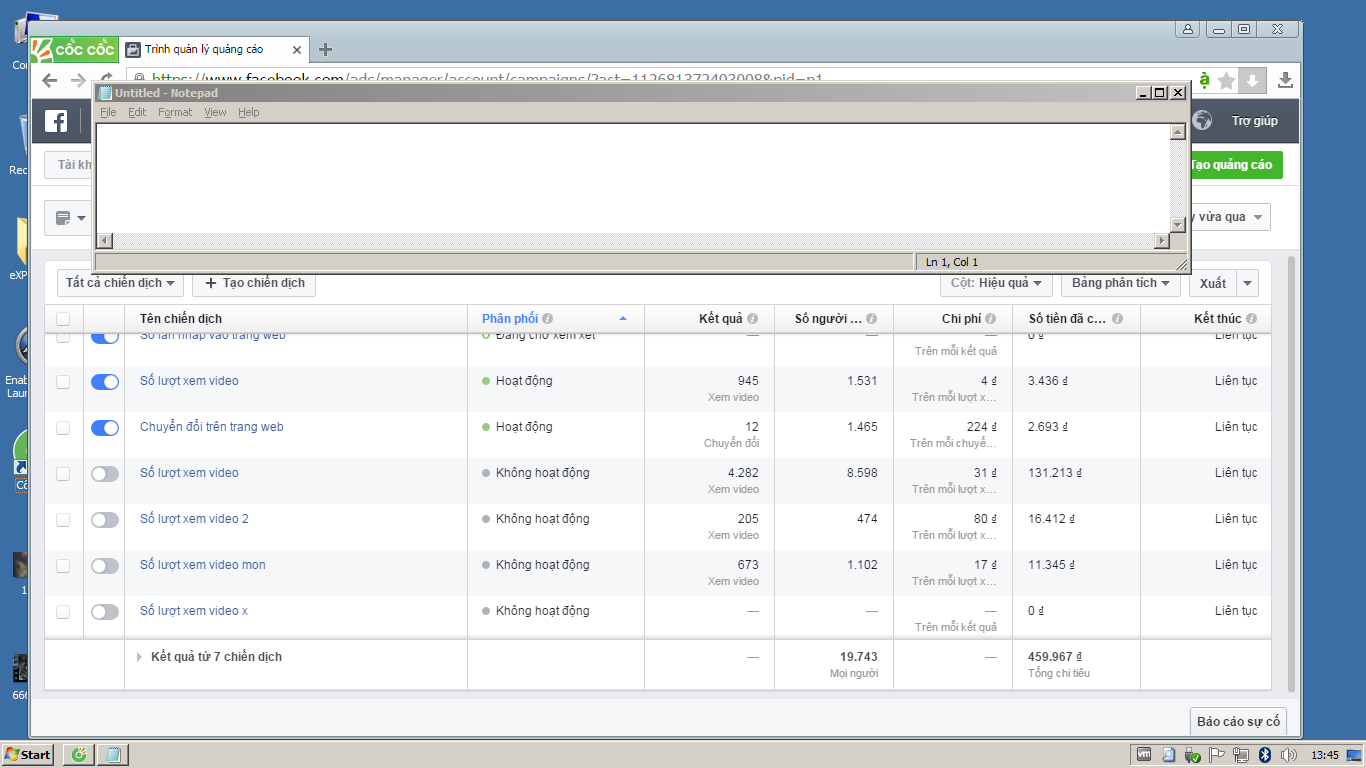The width and height of the screenshot is (1366, 768).
Task: Click the globe notifications icon
Action: click(1202, 121)
